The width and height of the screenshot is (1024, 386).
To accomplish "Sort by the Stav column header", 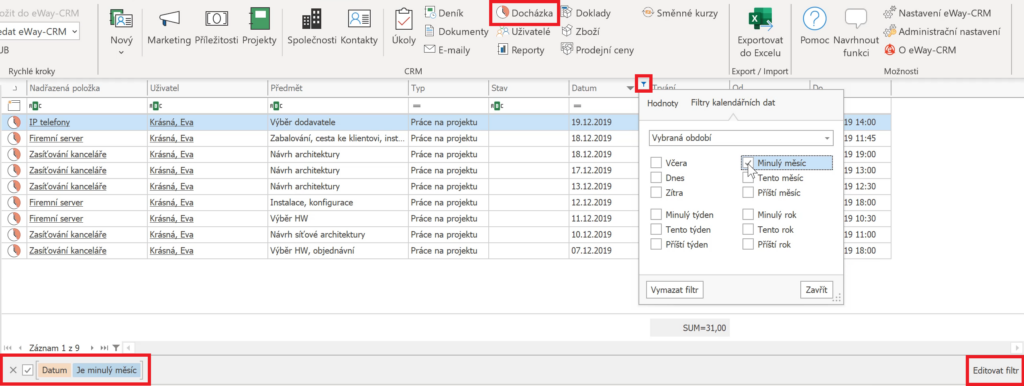I will click(528, 87).
